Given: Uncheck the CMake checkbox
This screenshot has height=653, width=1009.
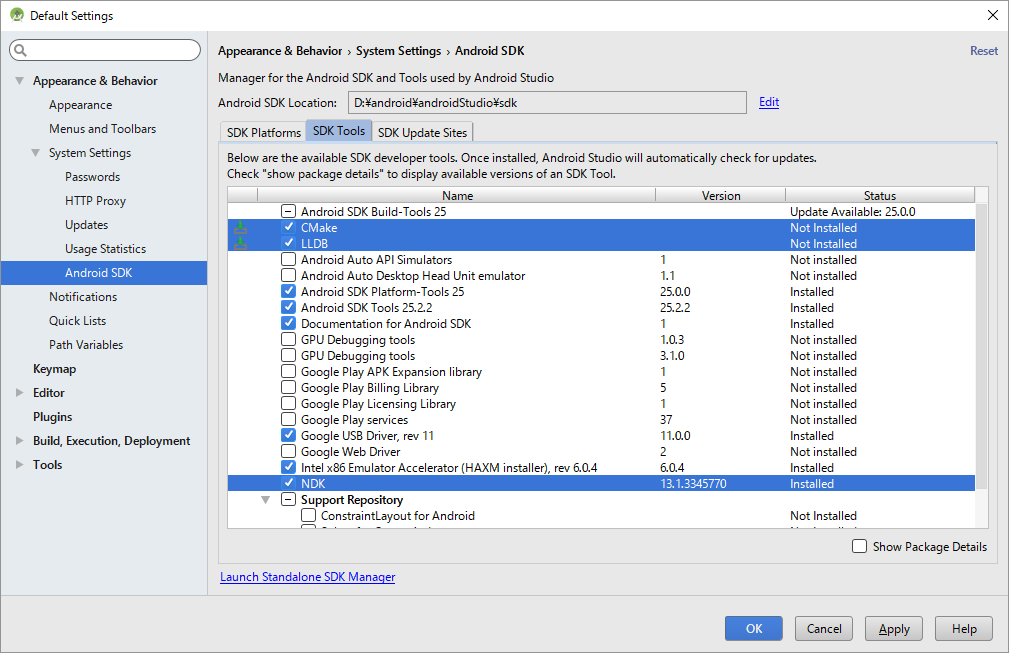Looking at the screenshot, I should coord(288,227).
